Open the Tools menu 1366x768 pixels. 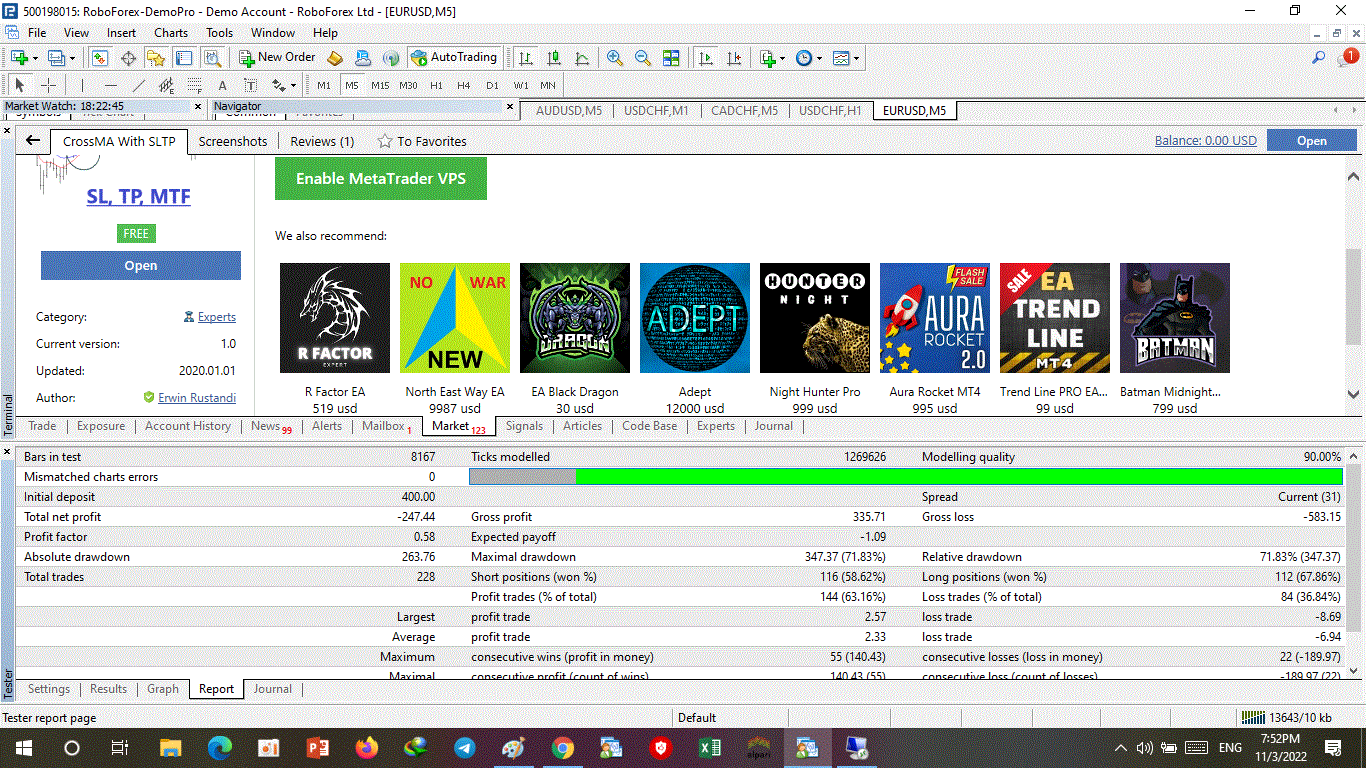coord(219,33)
